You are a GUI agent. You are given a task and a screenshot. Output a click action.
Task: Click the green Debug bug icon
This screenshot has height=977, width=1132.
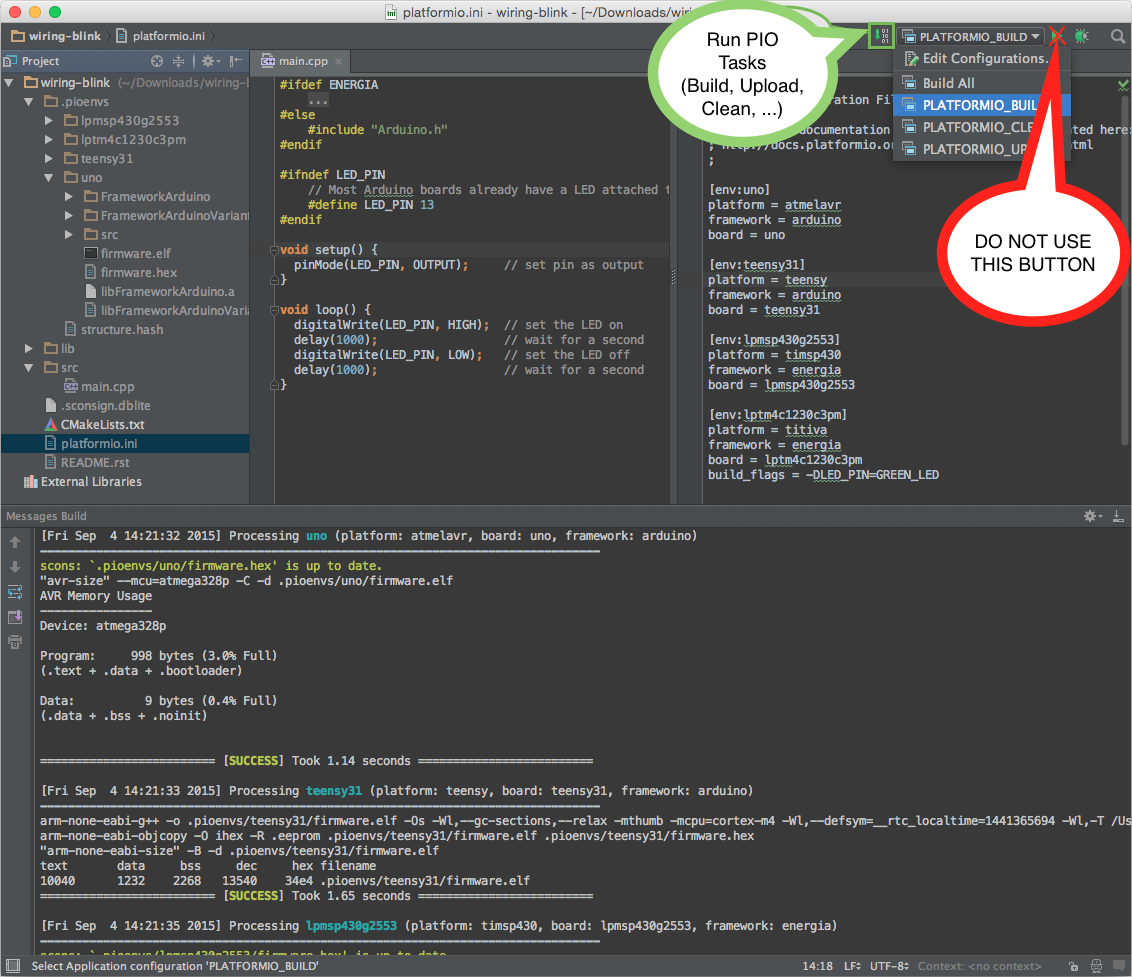point(1081,36)
